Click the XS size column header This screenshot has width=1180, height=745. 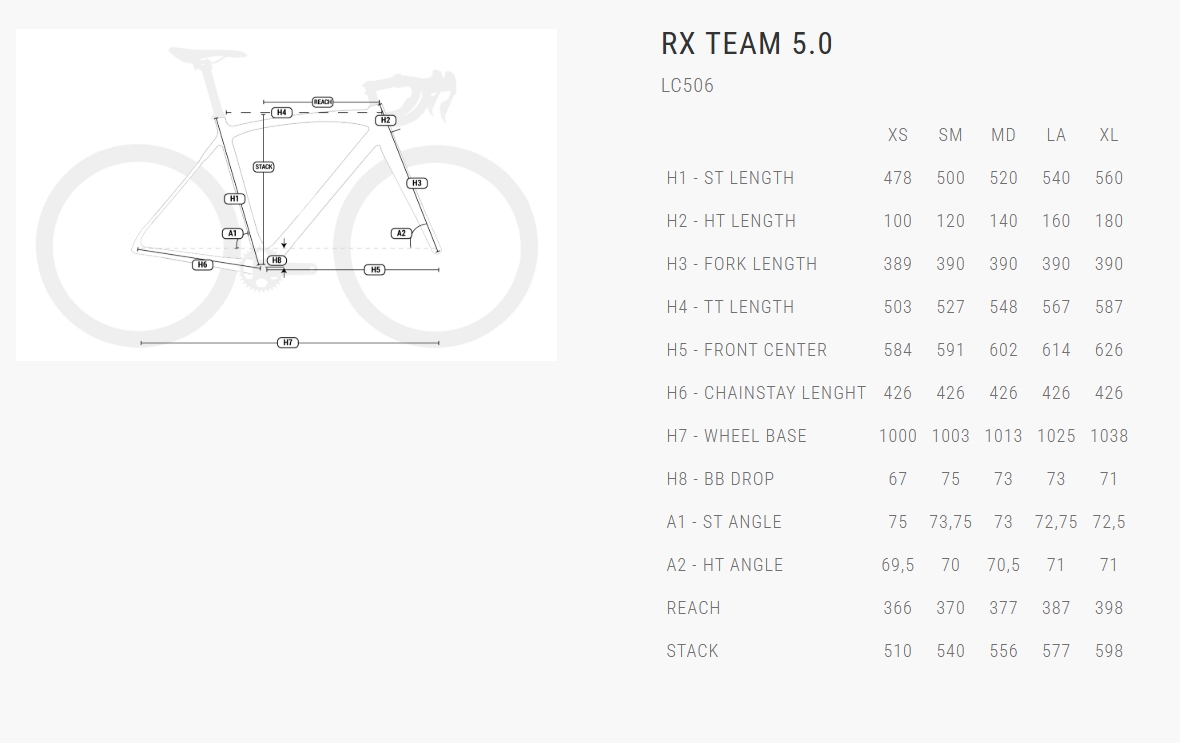(x=898, y=135)
